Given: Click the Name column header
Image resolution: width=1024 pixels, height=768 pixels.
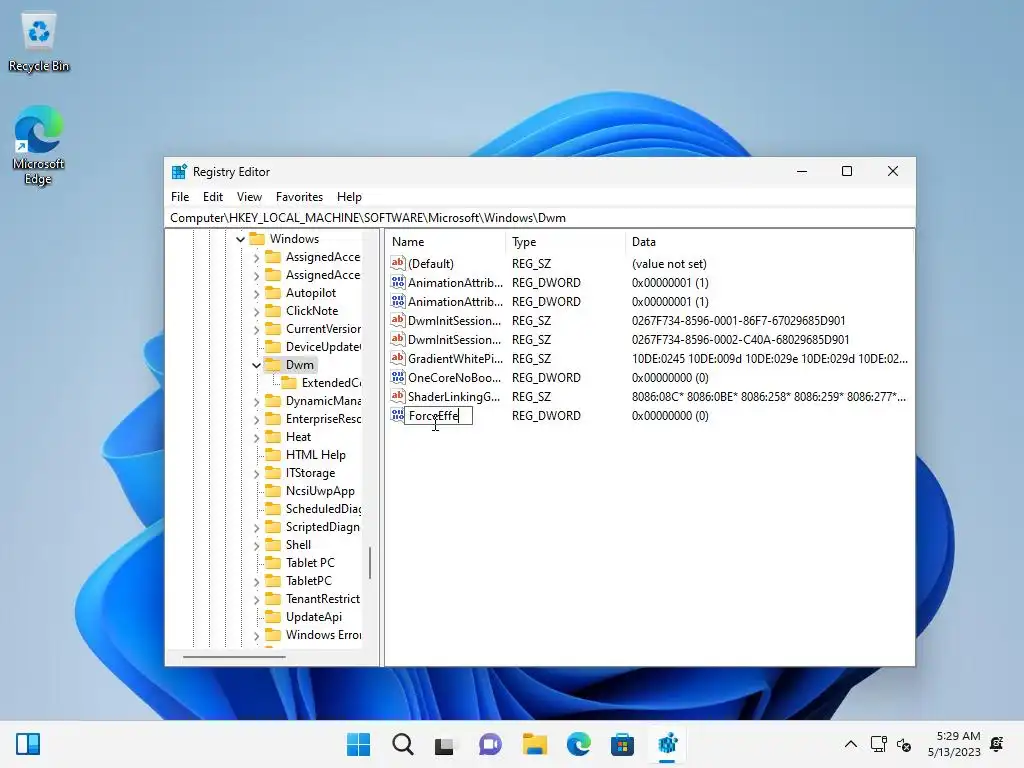Looking at the screenshot, I should pos(445,242).
